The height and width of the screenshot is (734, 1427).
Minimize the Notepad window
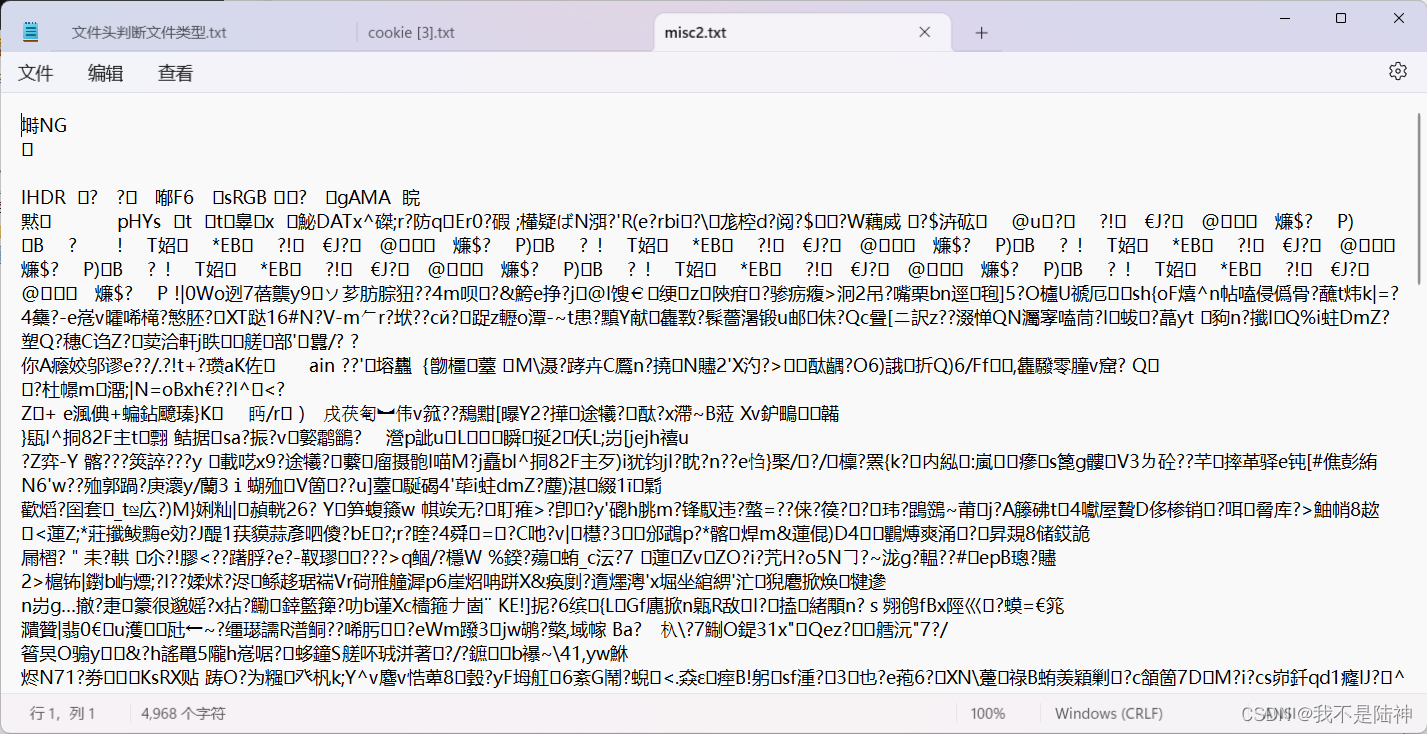click(1284, 17)
